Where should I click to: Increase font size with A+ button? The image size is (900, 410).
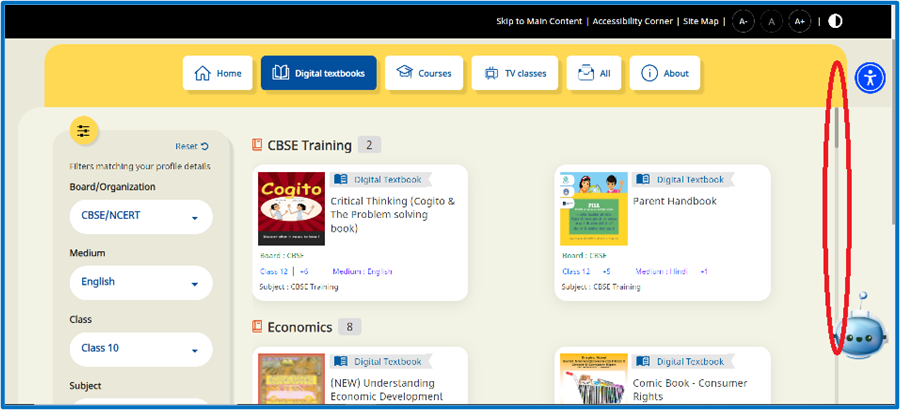(799, 21)
